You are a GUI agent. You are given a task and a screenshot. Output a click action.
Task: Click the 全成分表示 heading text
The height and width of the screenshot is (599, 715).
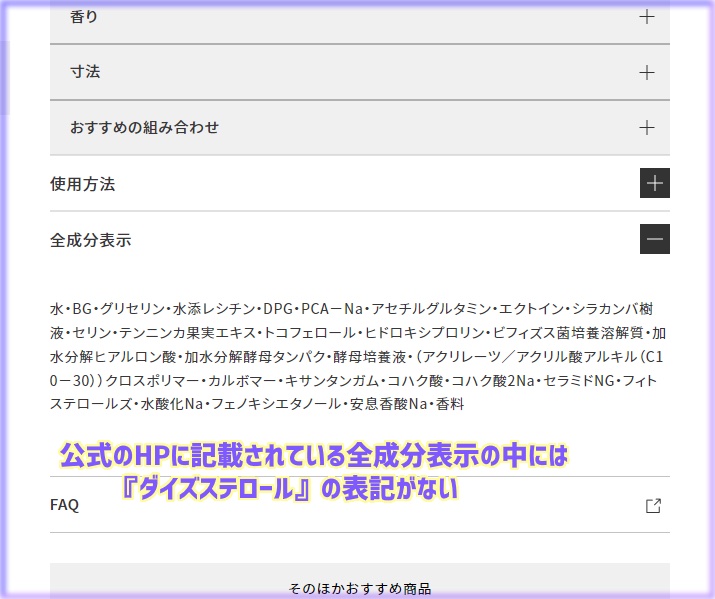point(90,240)
